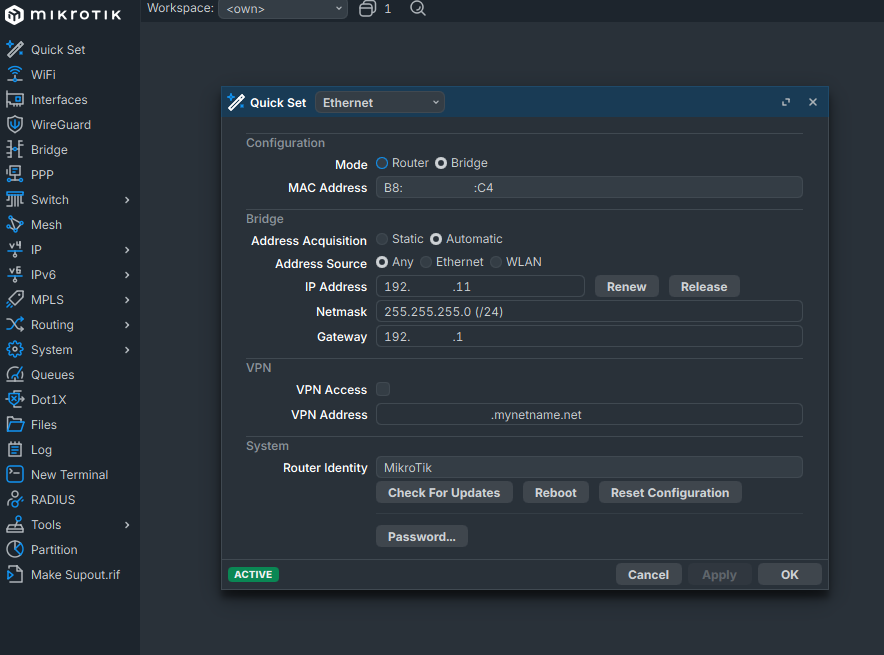Open the Mesh sidebar icon

click(x=15, y=224)
